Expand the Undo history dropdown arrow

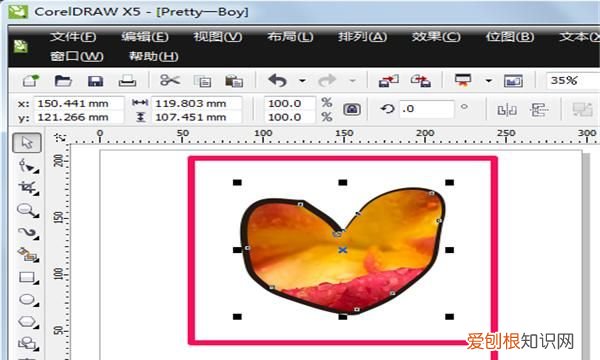tap(302, 81)
